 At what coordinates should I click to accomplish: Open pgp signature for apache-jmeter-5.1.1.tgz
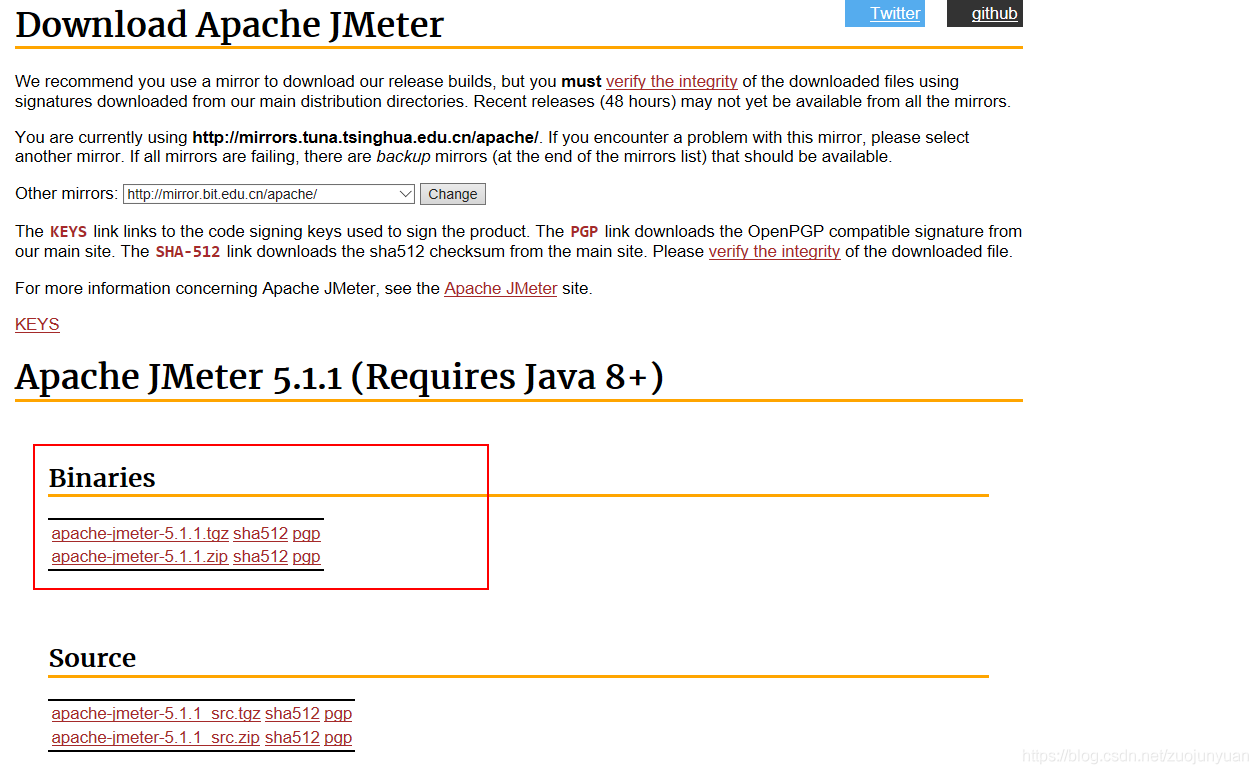tap(306, 533)
